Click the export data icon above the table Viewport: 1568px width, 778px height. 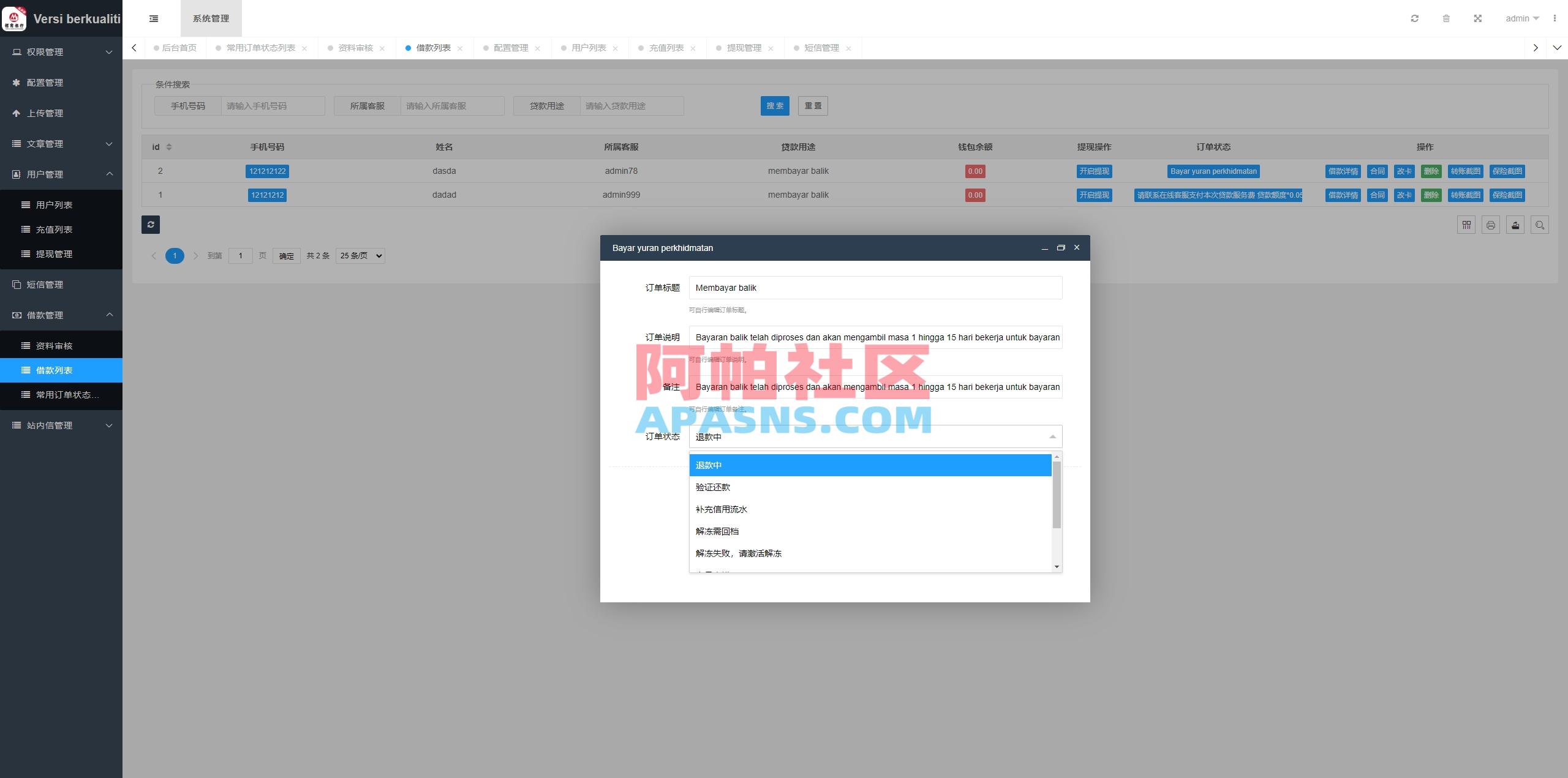pos(1515,225)
